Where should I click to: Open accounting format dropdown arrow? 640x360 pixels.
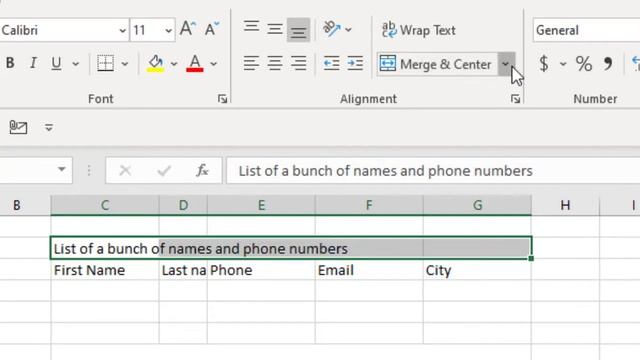tap(563, 64)
